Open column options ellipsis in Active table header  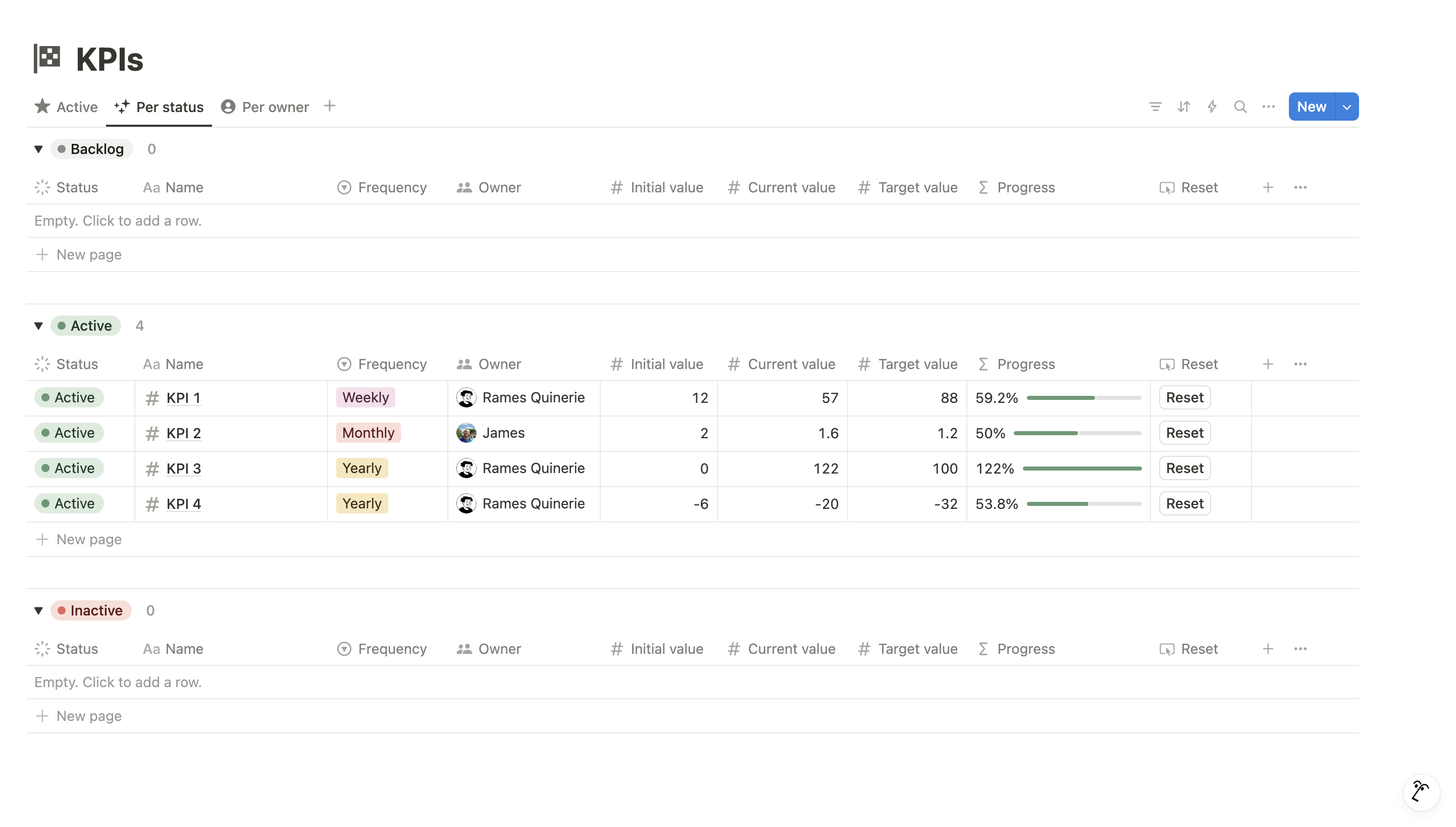[x=1301, y=364]
